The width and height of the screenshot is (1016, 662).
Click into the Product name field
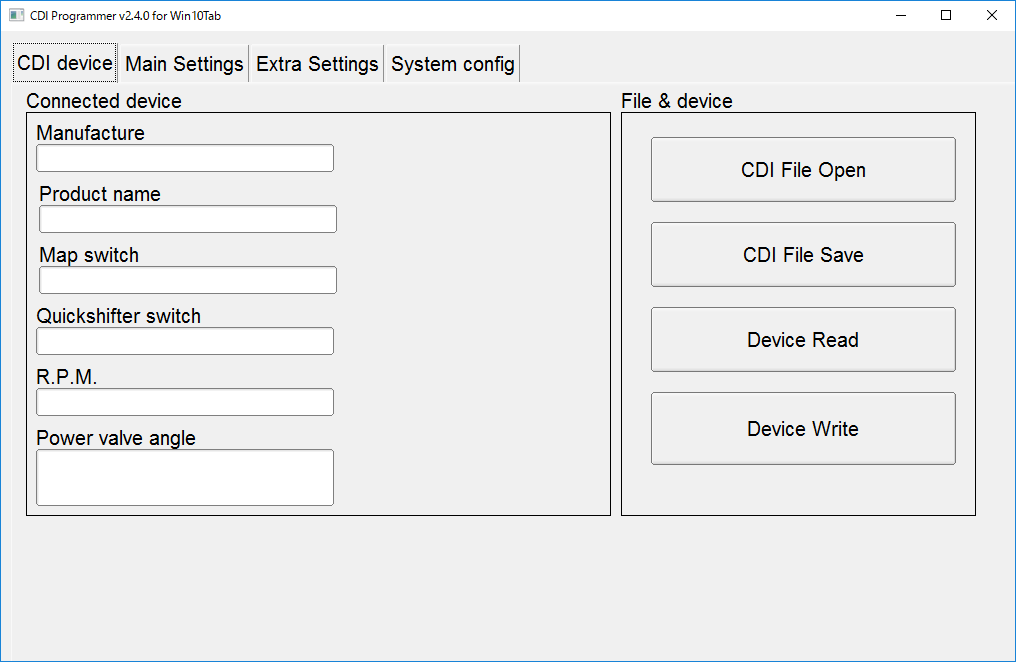point(188,219)
